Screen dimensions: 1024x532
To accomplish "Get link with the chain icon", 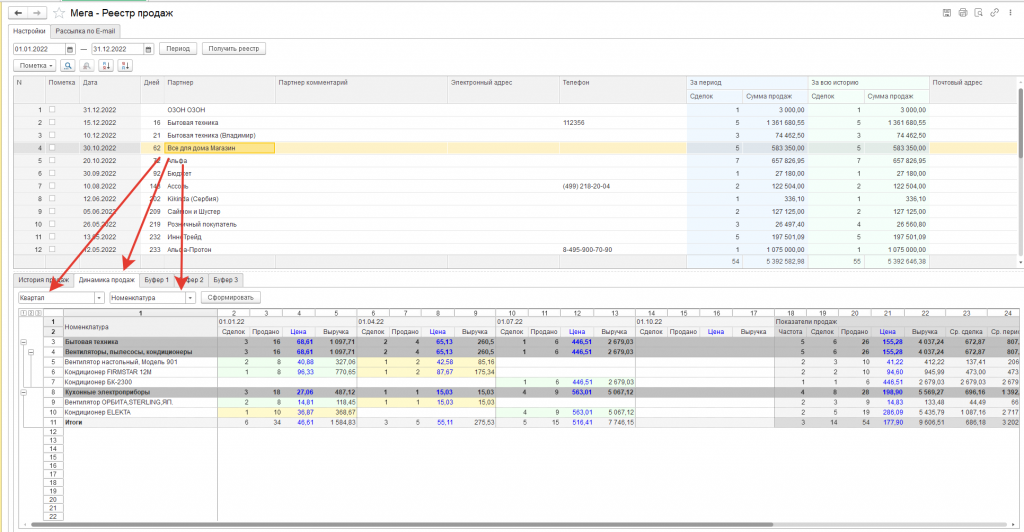I will click(x=995, y=12).
